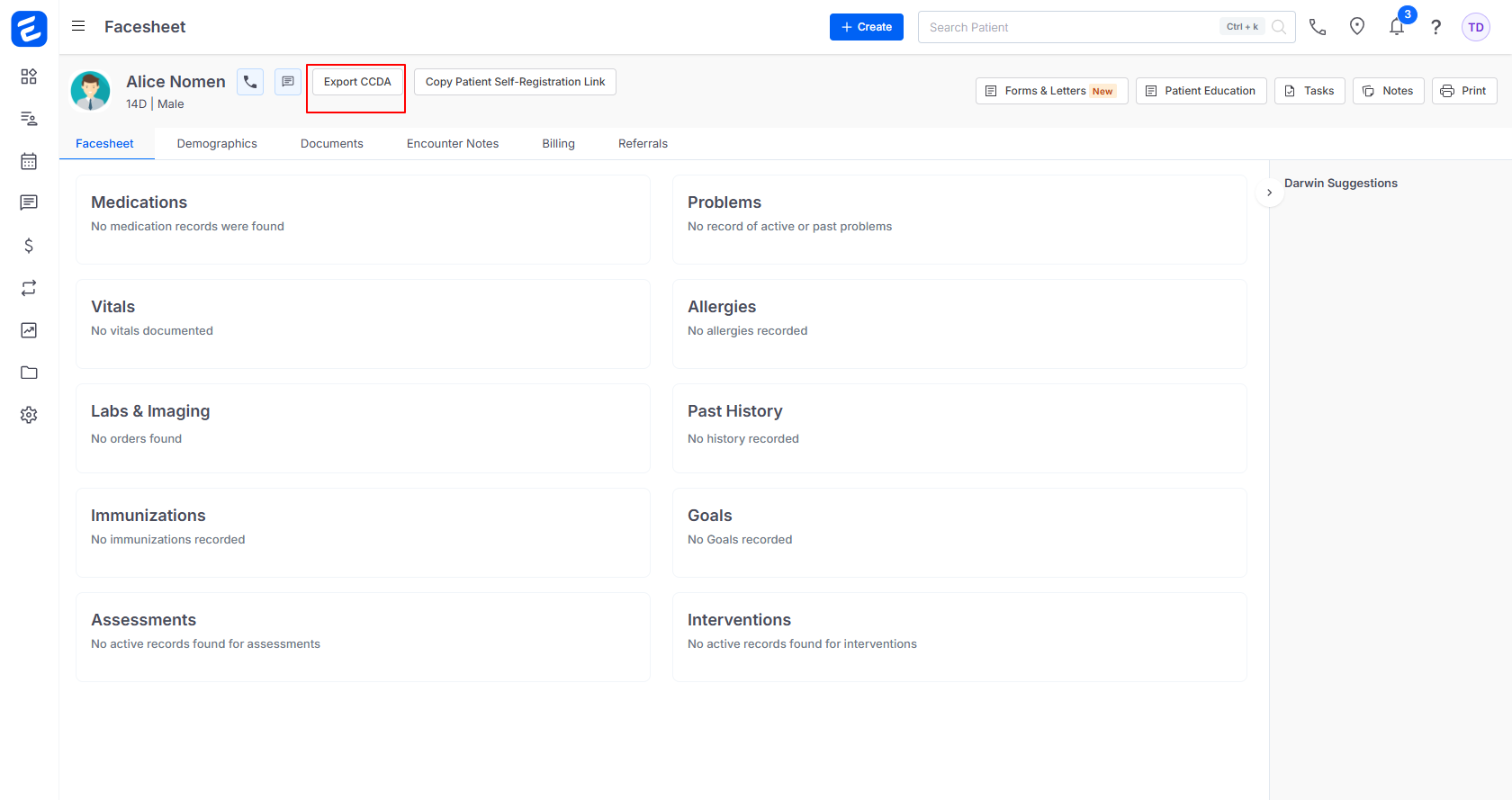
Task: Call patient using phone icon beside name
Action: (x=250, y=82)
